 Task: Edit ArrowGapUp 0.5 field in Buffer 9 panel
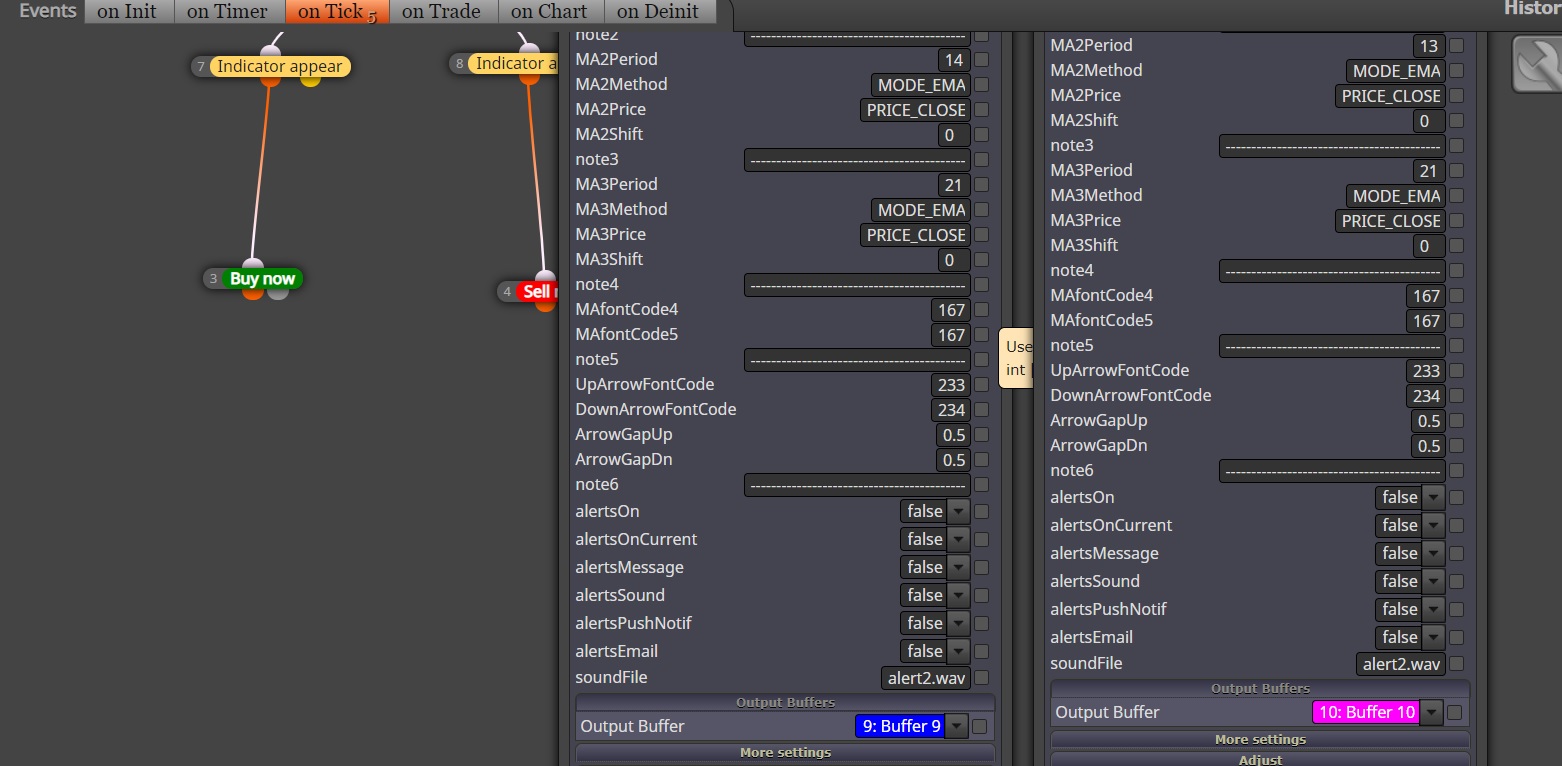point(953,435)
